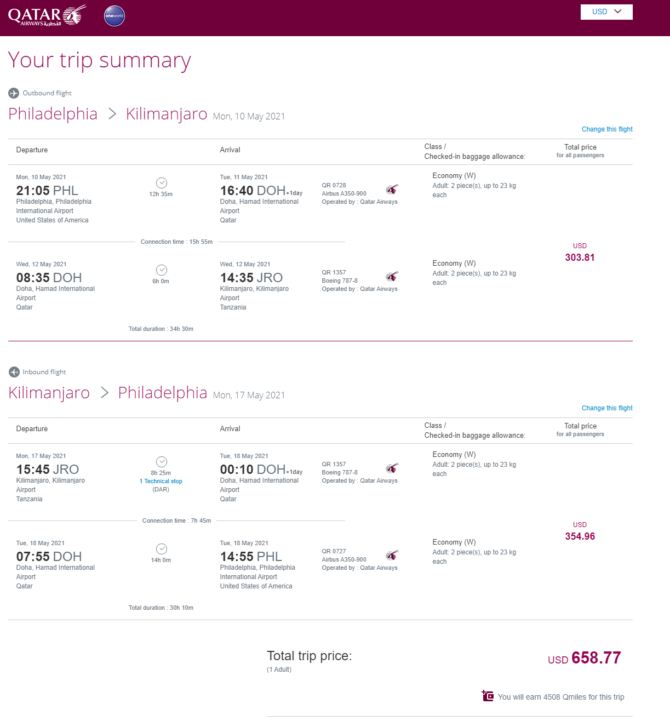Click the clock icon above 6h 0m

[161, 270]
